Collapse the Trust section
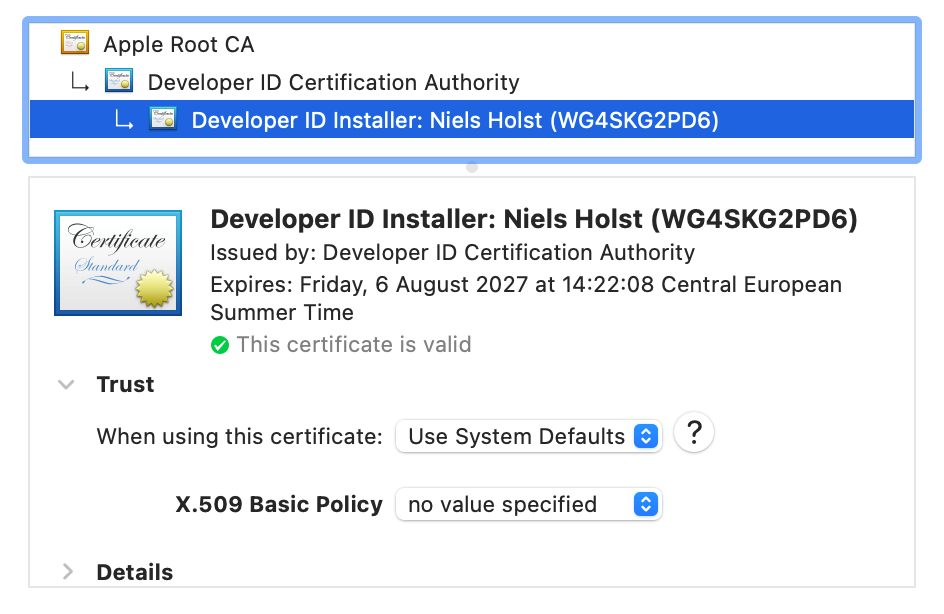This screenshot has height=614, width=944. point(66,384)
